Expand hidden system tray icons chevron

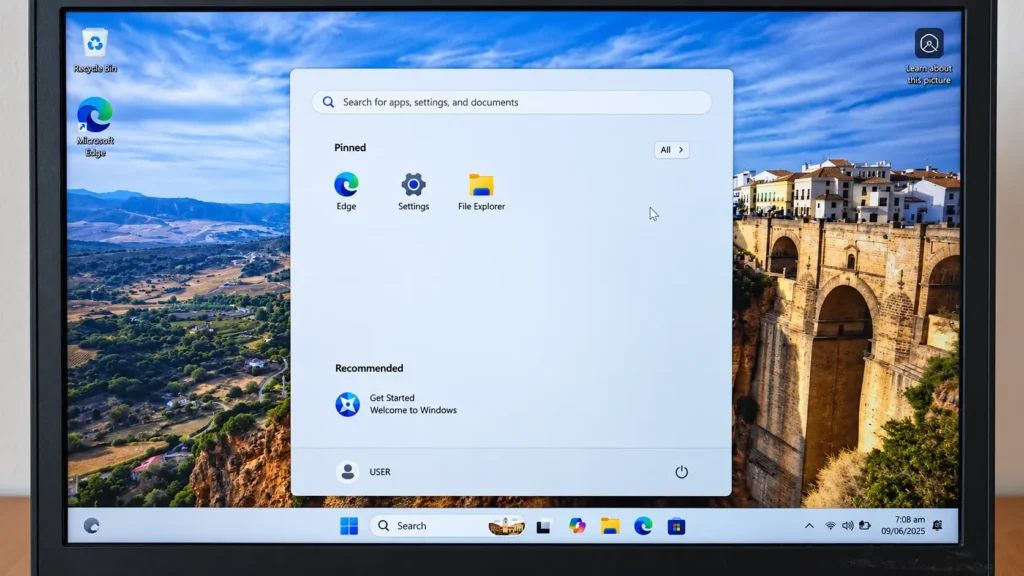[809, 526]
